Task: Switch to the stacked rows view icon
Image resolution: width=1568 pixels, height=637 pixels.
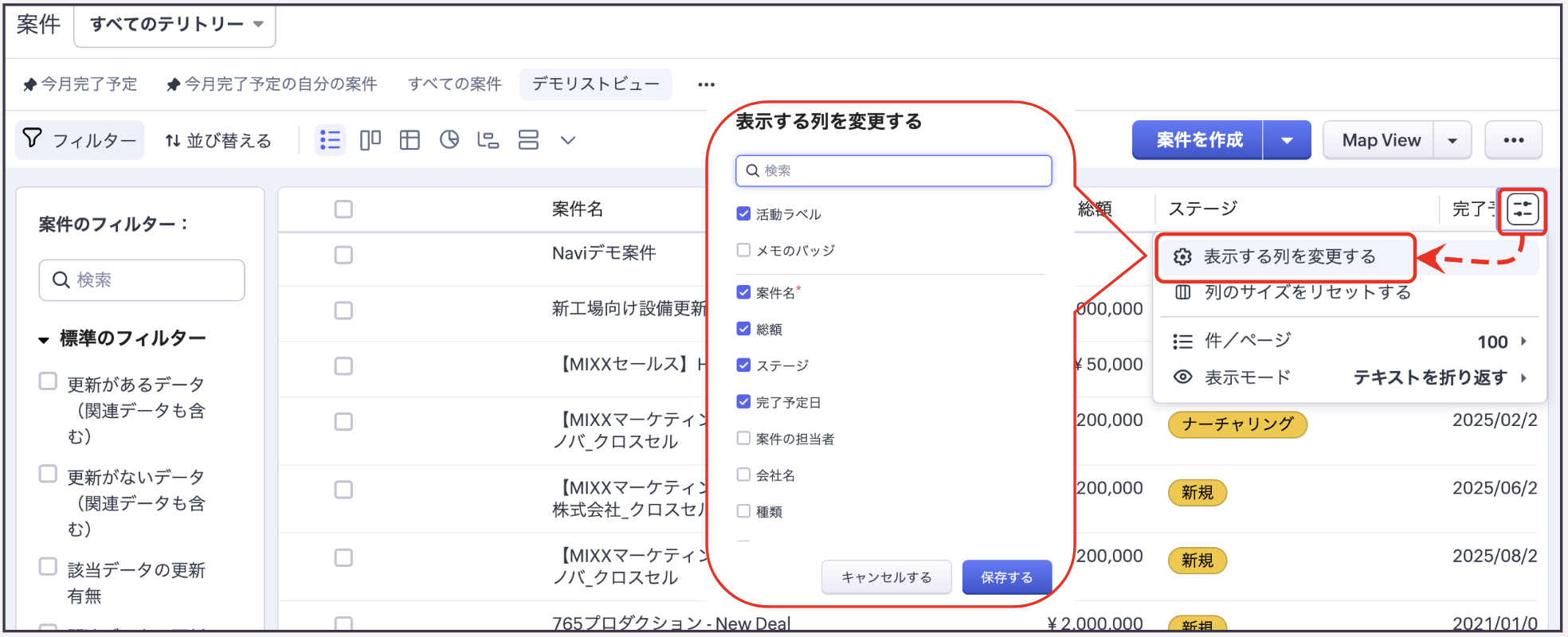Action: (x=528, y=140)
